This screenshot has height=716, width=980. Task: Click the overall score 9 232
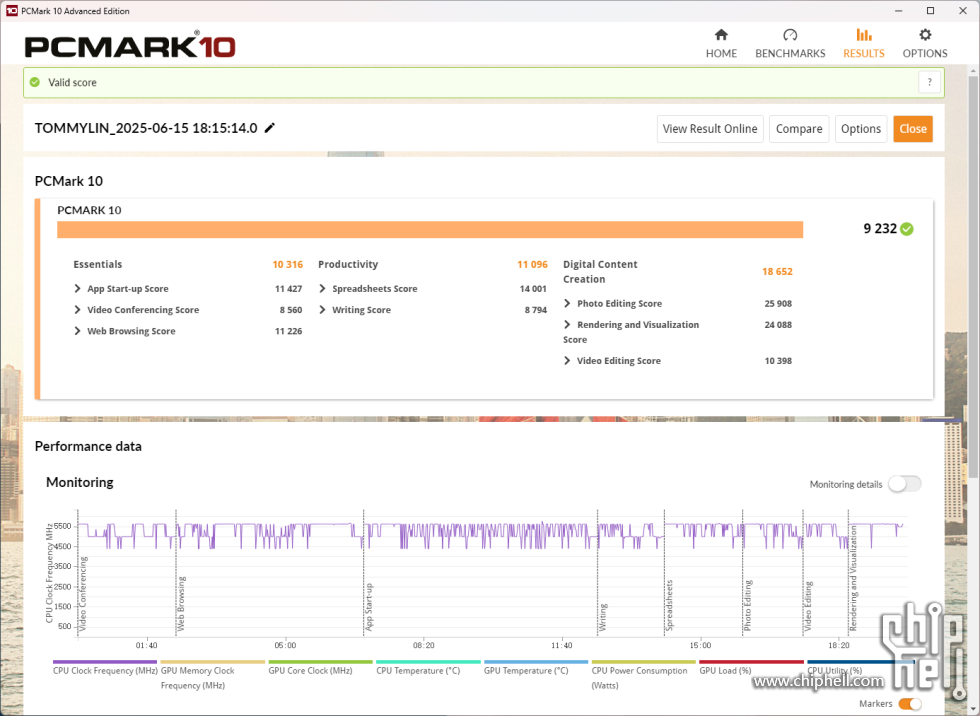click(x=880, y=229)
